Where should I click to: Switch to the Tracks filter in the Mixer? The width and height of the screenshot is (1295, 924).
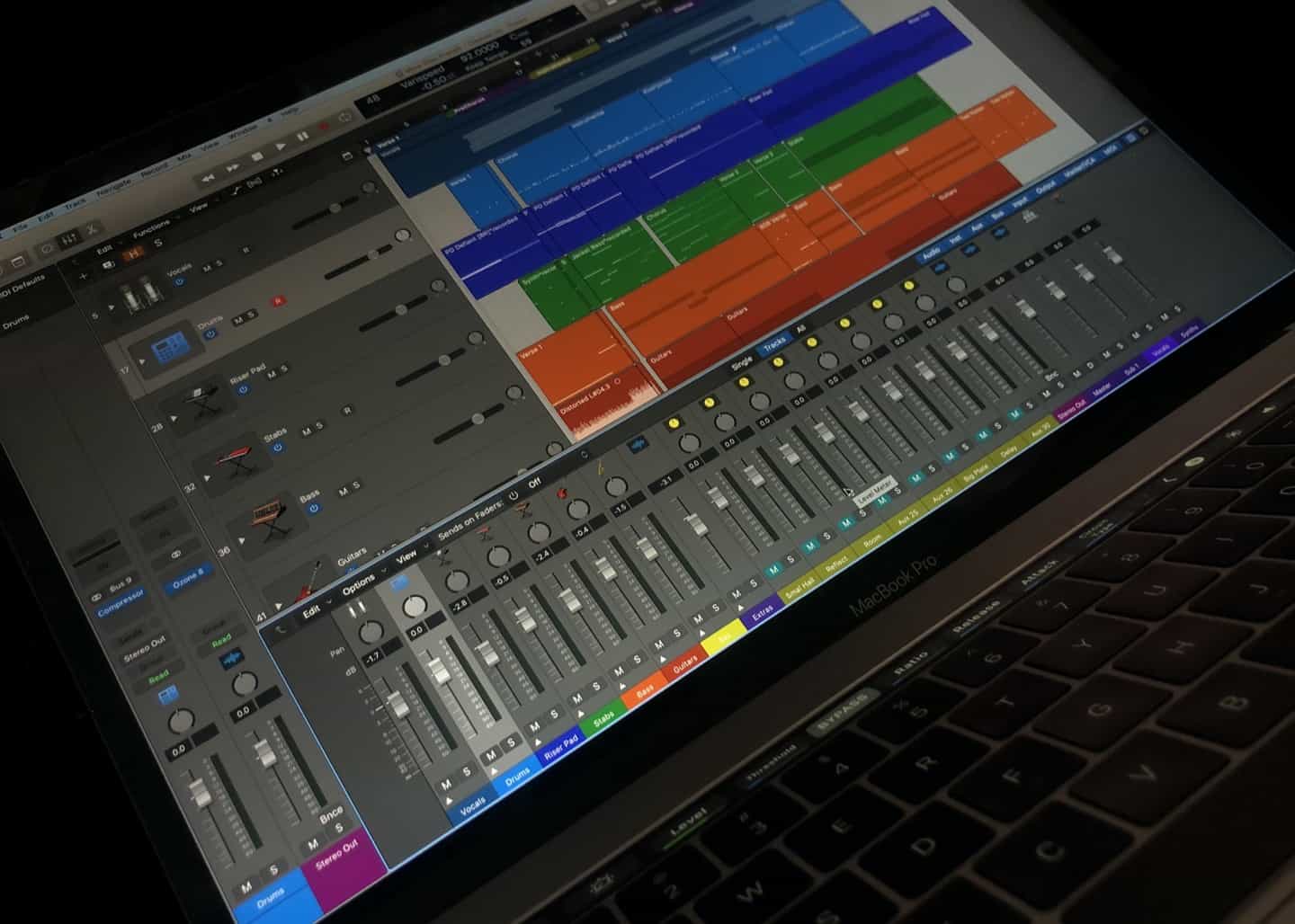(774, 345)
